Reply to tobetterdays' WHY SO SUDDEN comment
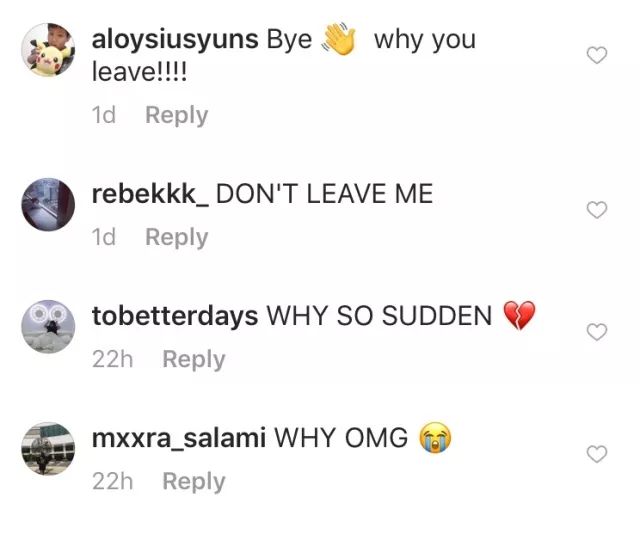The width and height of the screenshot is (640, 540). (194, 360)
